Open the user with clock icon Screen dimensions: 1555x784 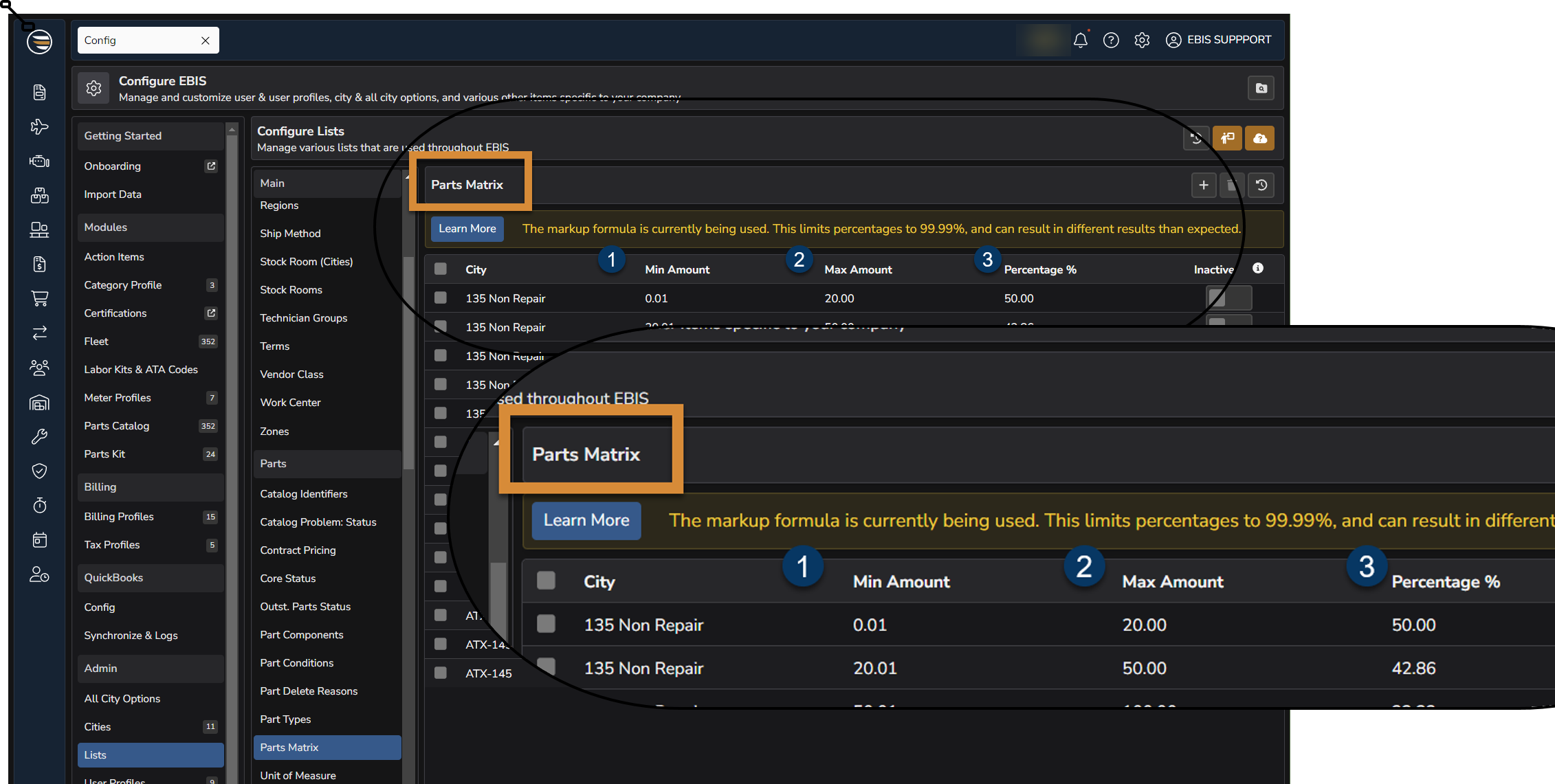point(39,574)
